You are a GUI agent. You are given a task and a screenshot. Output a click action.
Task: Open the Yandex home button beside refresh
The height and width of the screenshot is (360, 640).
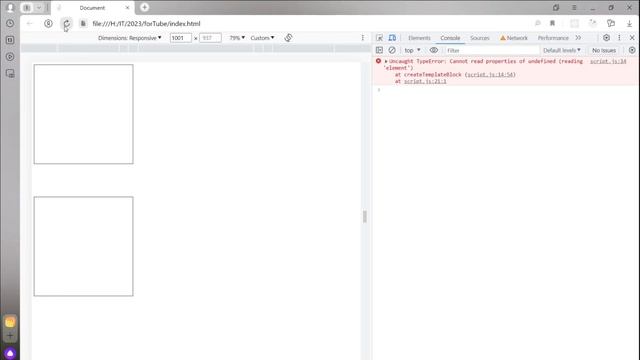click(48, 24)
